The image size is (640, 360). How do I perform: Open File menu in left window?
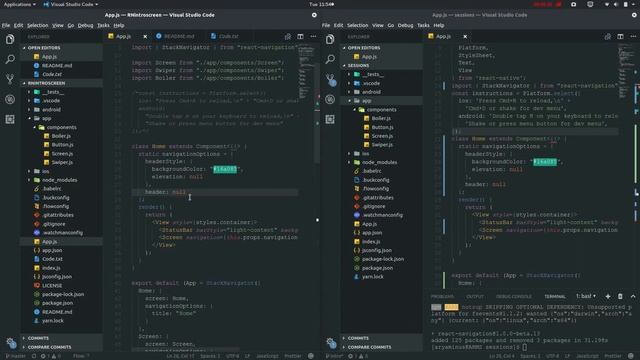point(6,25)
